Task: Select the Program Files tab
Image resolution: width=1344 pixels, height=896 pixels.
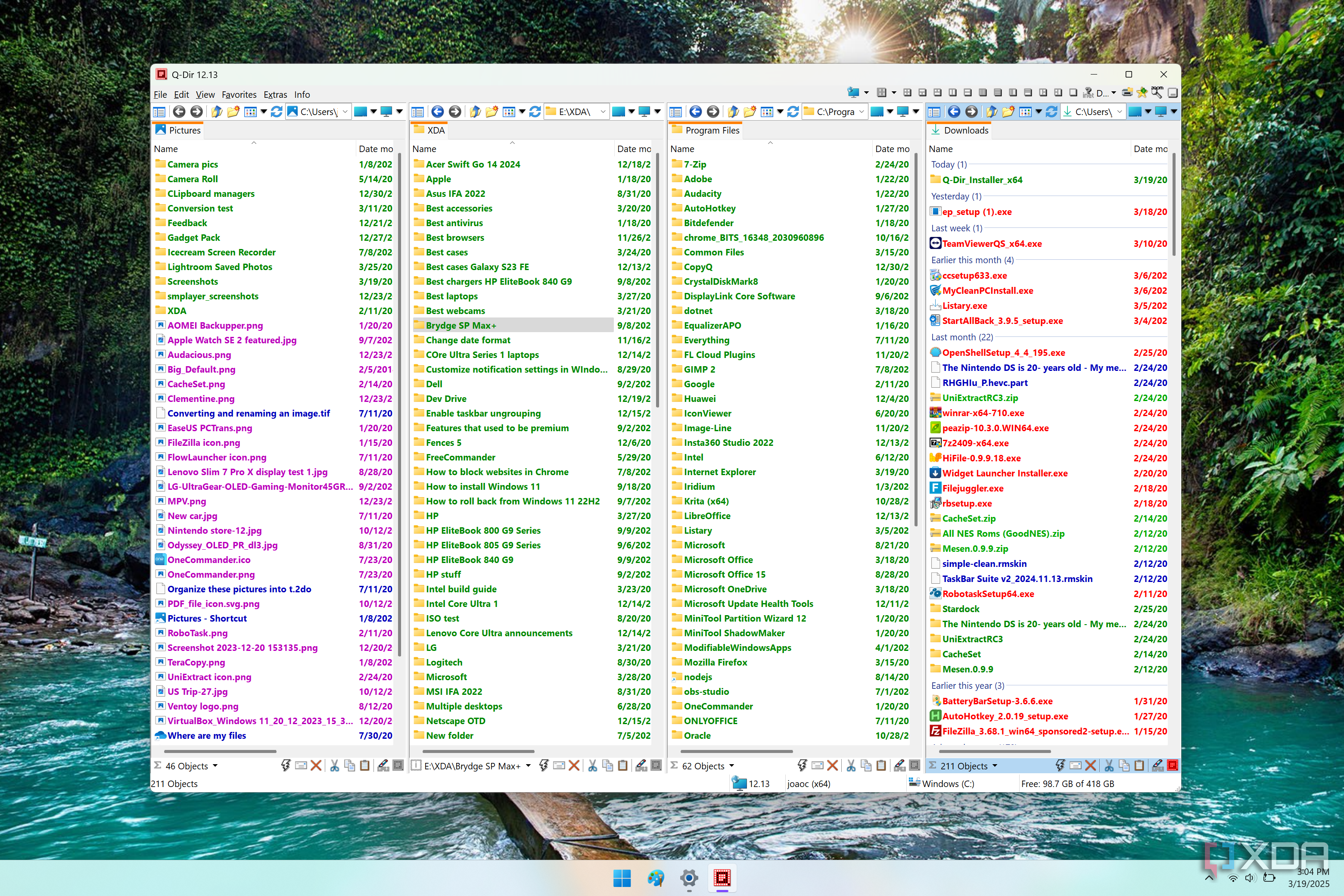Action: (x=705, y=130)
